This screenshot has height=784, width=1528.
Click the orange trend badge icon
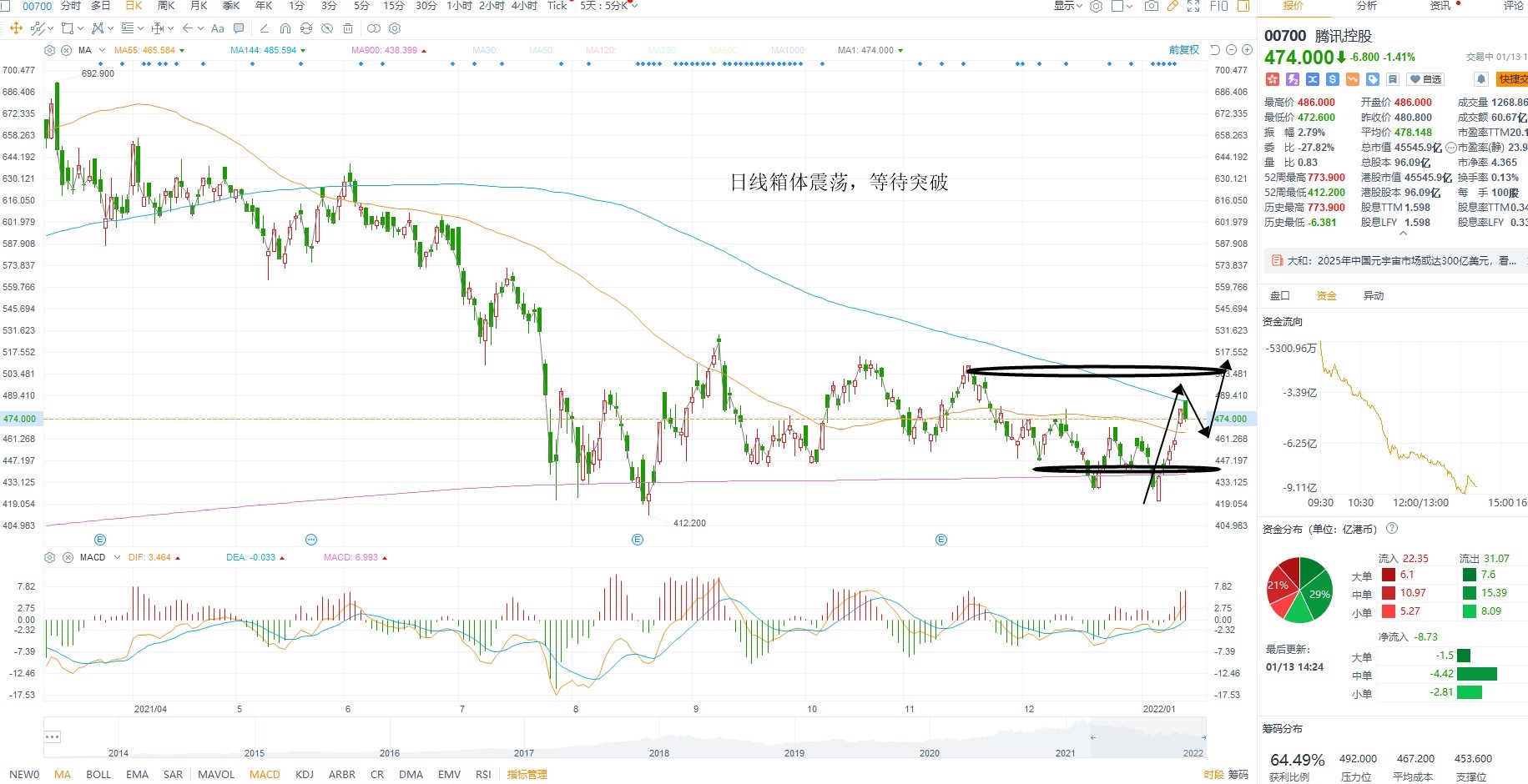[1353, 79]
